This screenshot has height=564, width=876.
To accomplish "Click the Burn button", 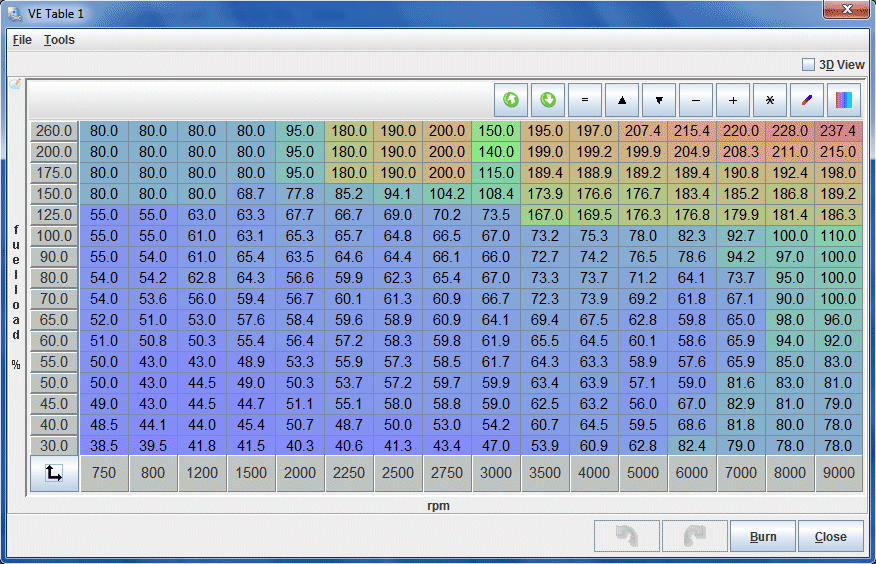I will click(762, 537).
